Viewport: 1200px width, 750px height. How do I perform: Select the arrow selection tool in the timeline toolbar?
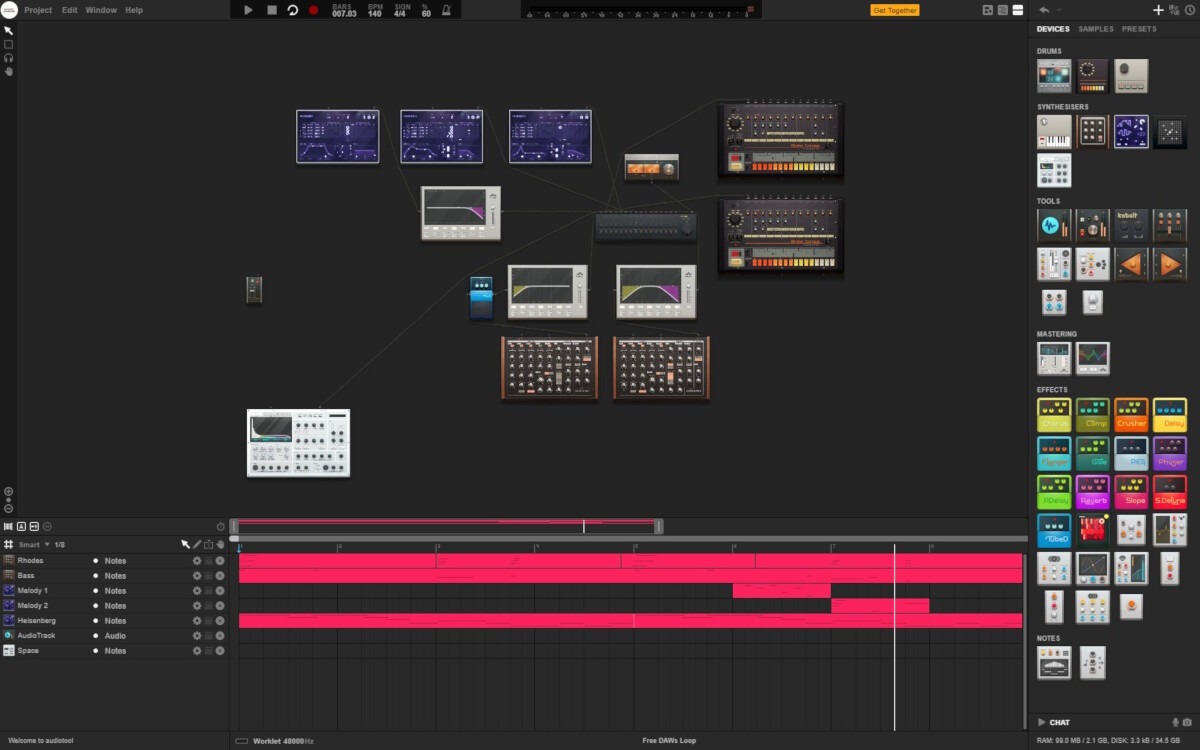(185, 544)
